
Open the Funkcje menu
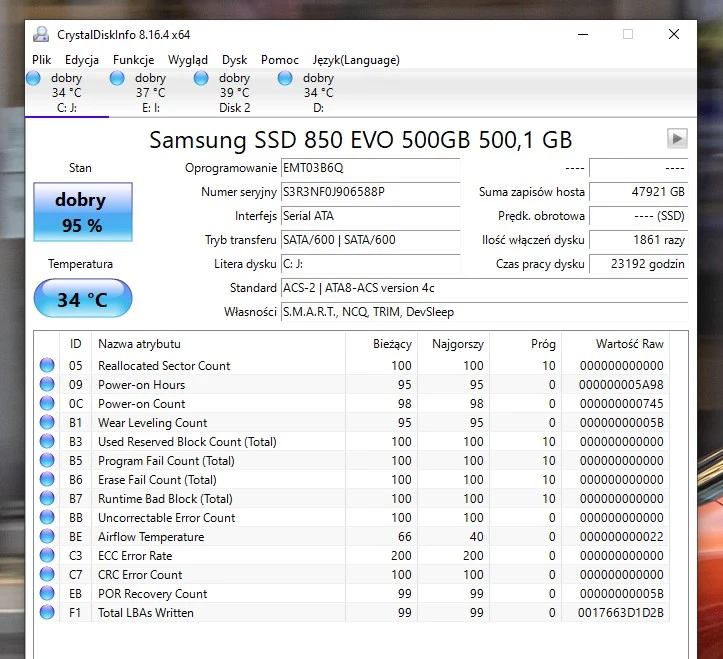click(133, 60)
